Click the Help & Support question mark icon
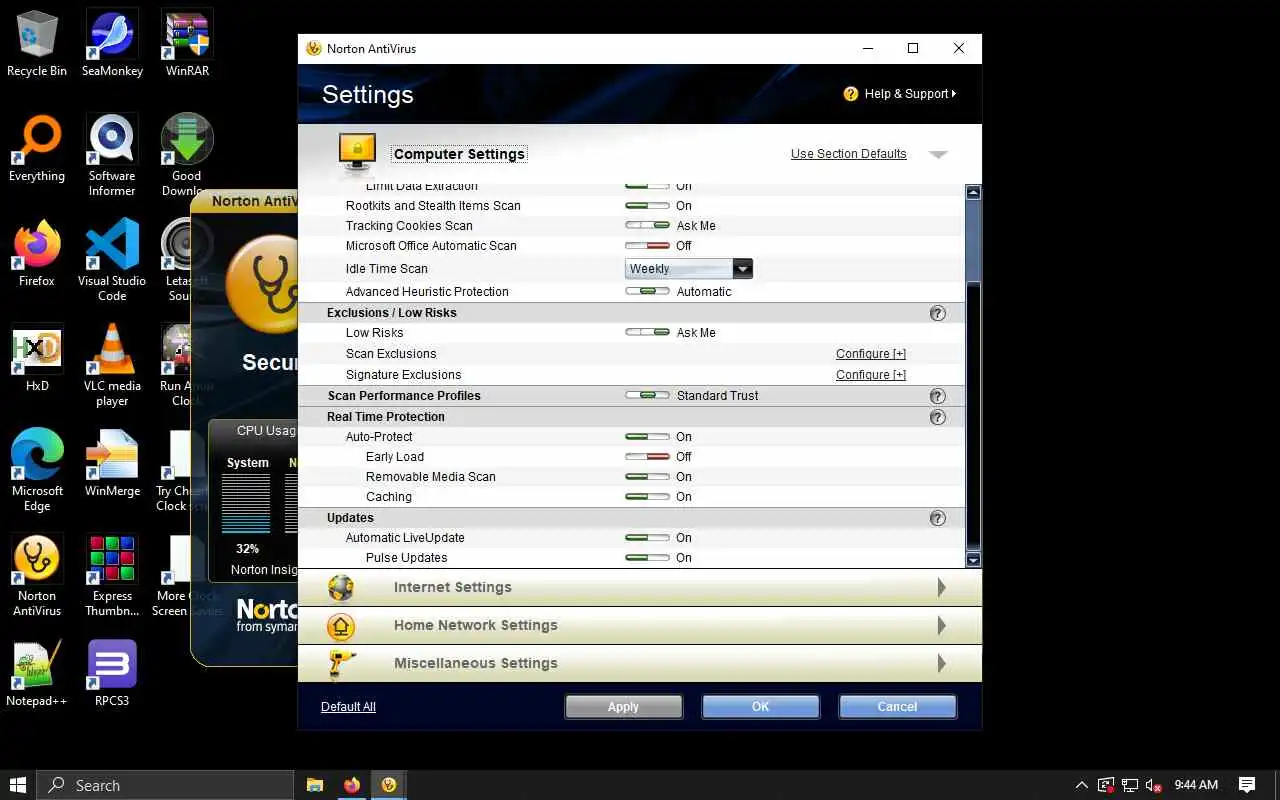The width and height of the screenshot is (1280, 800). pyautogui.click(x=851, y=94)
